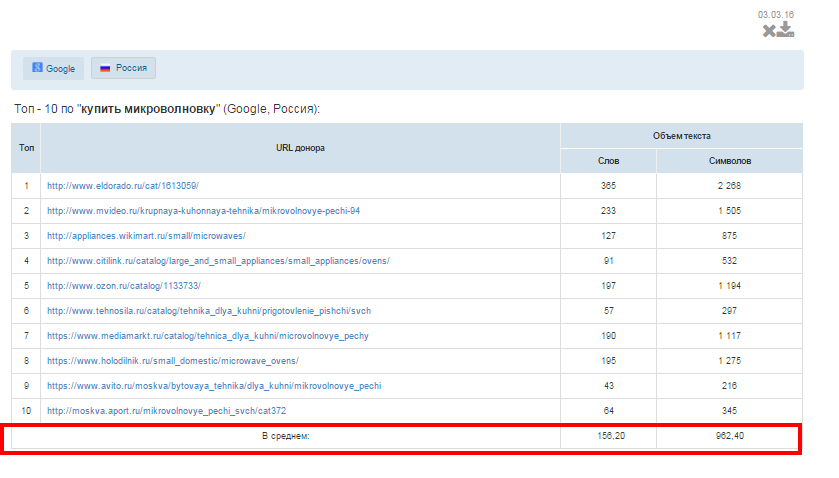Image resolution: width=839 pixels, height=478 pixels.
Task: Open the tehnosila.ru svch link
Action: pos(209,311)
